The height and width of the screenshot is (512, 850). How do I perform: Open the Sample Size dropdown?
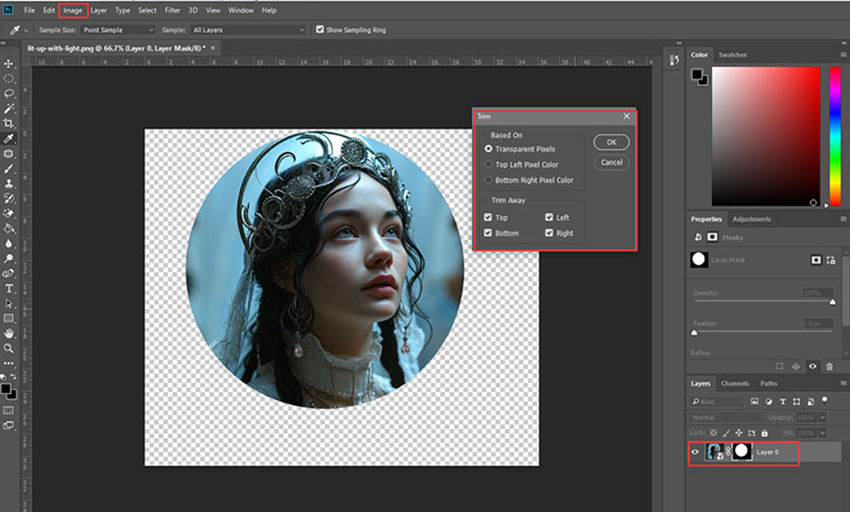click(118, 30)
